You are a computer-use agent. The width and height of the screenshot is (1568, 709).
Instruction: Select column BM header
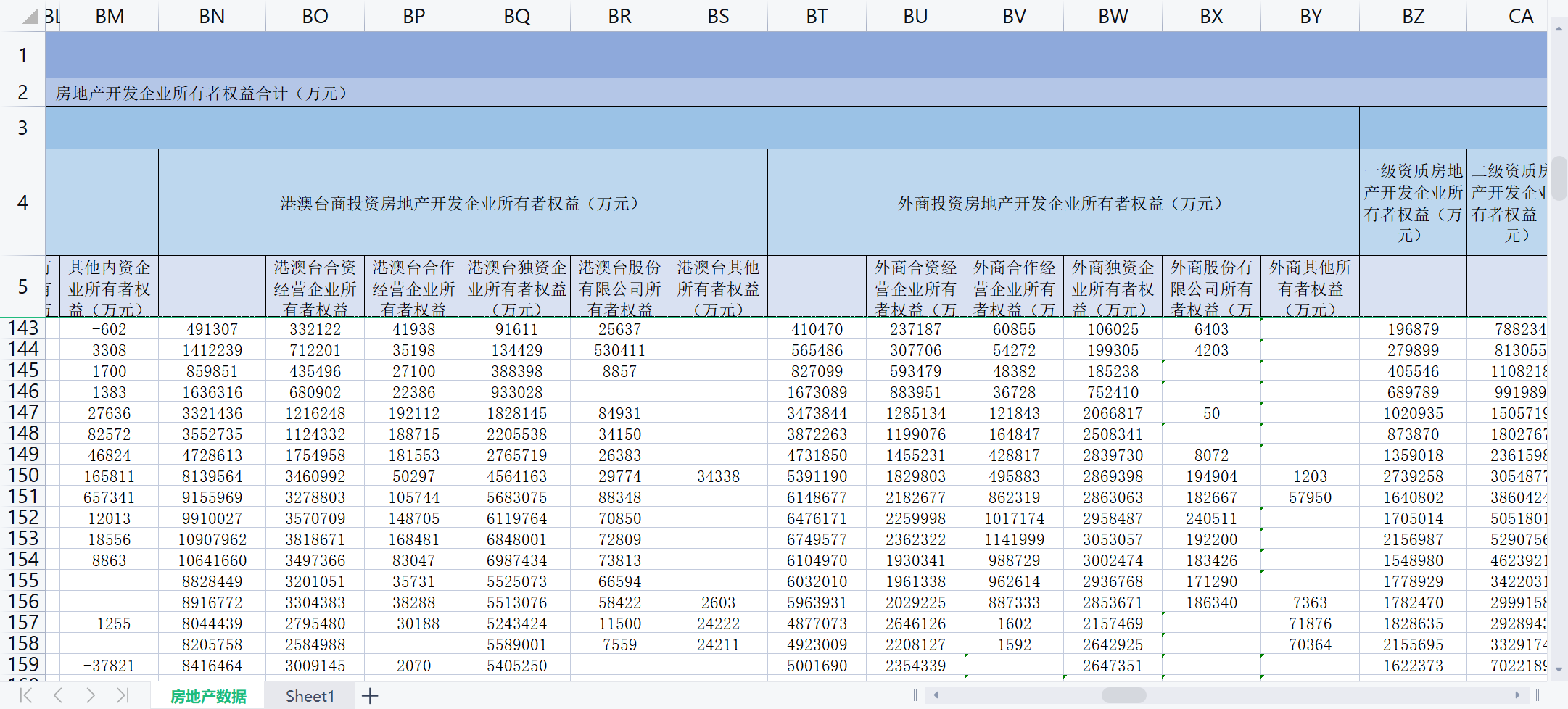click(110, 16)
